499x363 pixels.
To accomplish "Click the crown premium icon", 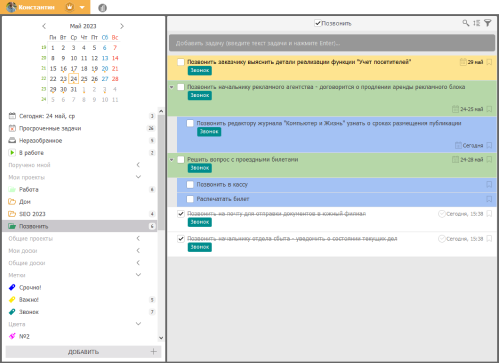I will point(69,7).
